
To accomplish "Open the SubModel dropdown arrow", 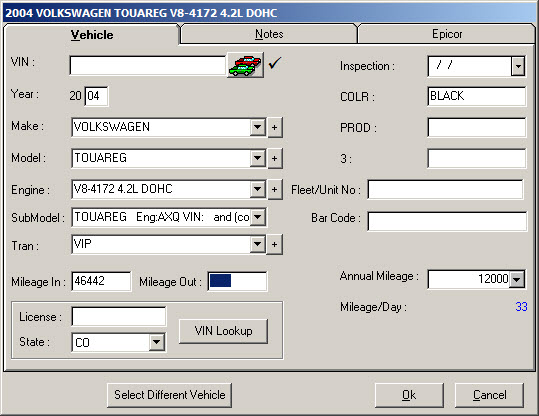I will [x=258, y=217].
